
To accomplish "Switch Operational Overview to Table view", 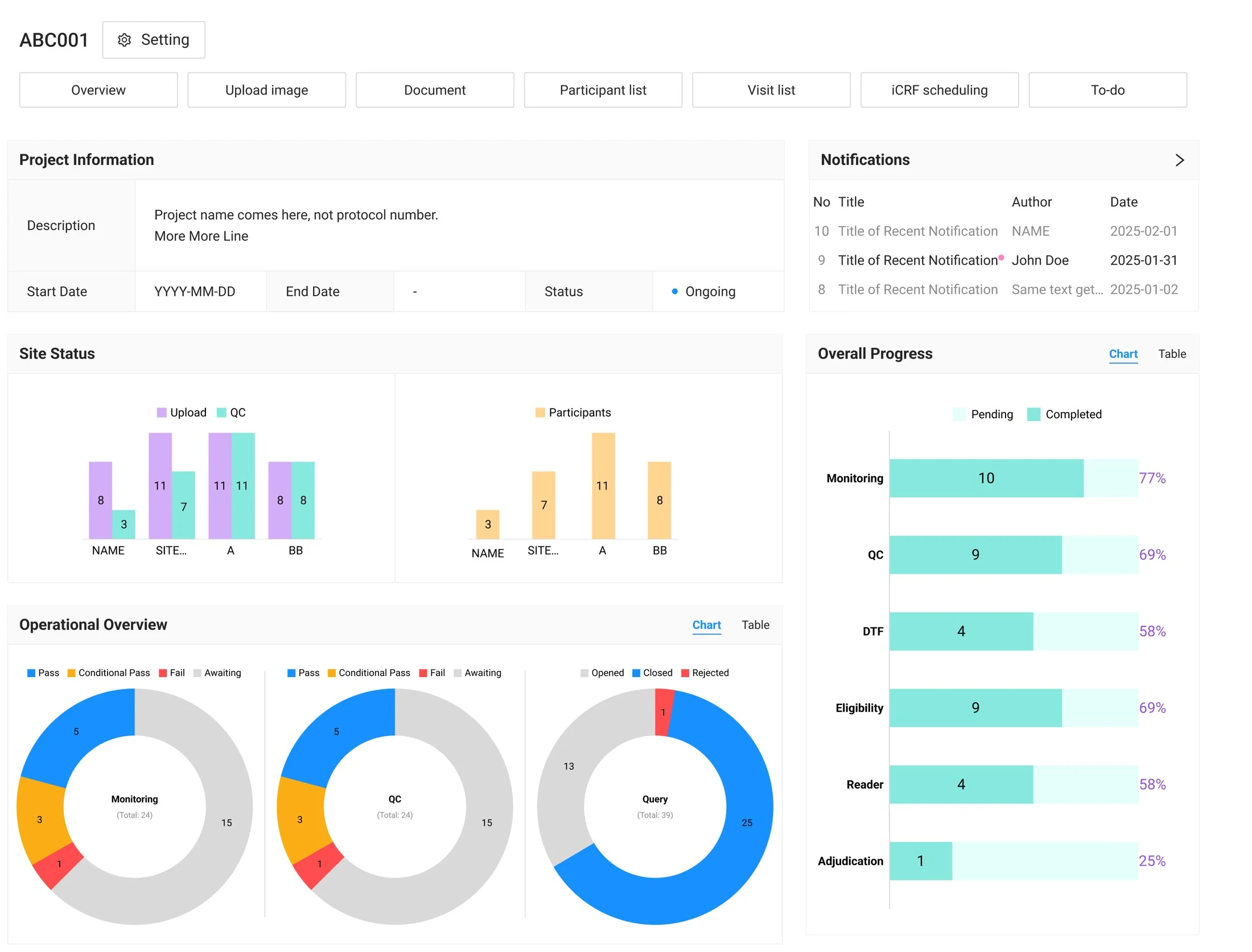I will pyautogui.click(x=755, y=625).
